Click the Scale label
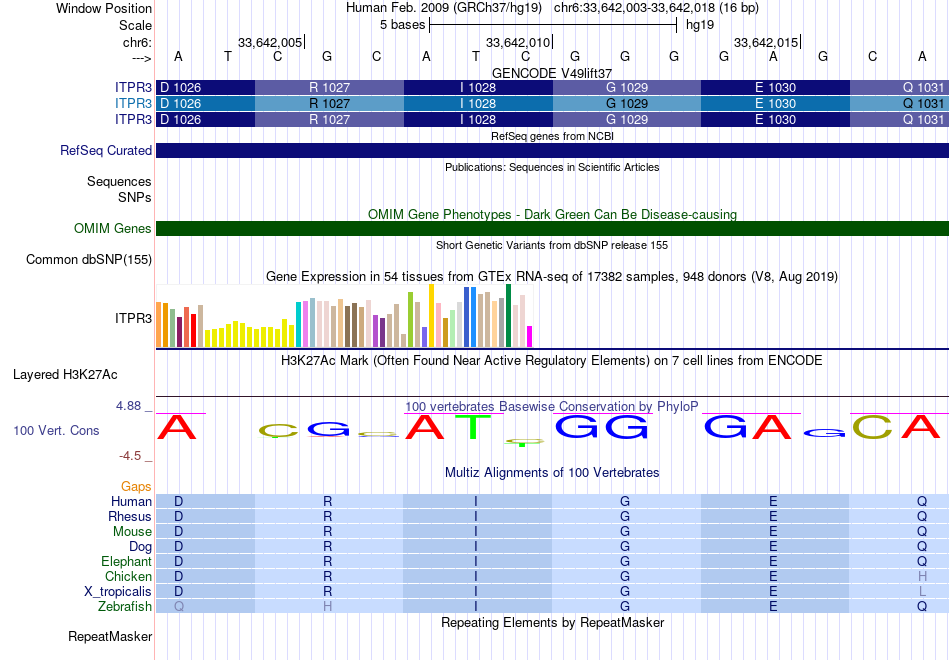950x660 pixels. (135, 25)
